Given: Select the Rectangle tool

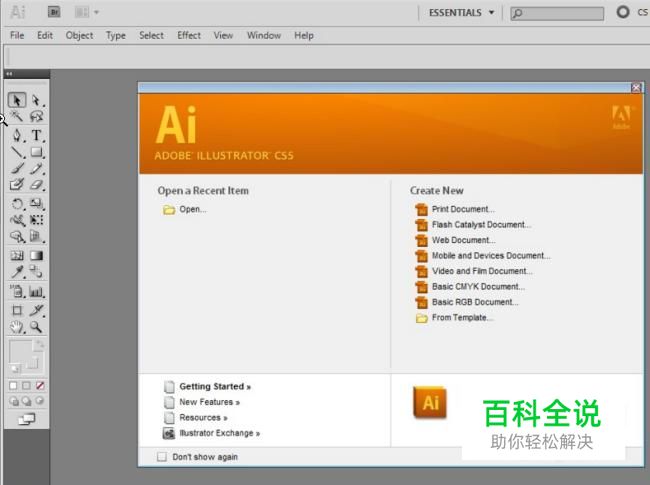Looking at the screenshot, I should [x=36, y=152].
